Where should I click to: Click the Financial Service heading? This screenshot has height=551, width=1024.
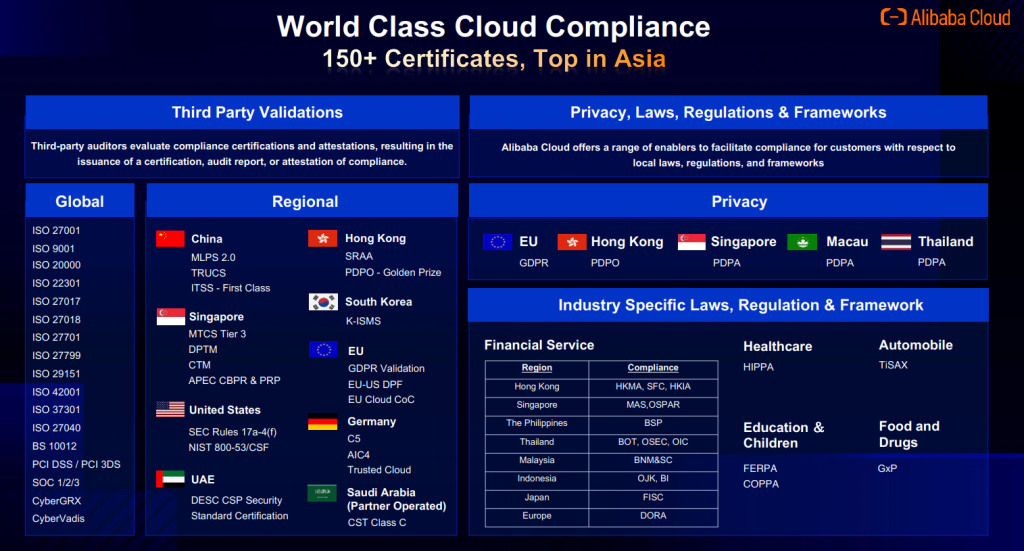click(539, 345)
